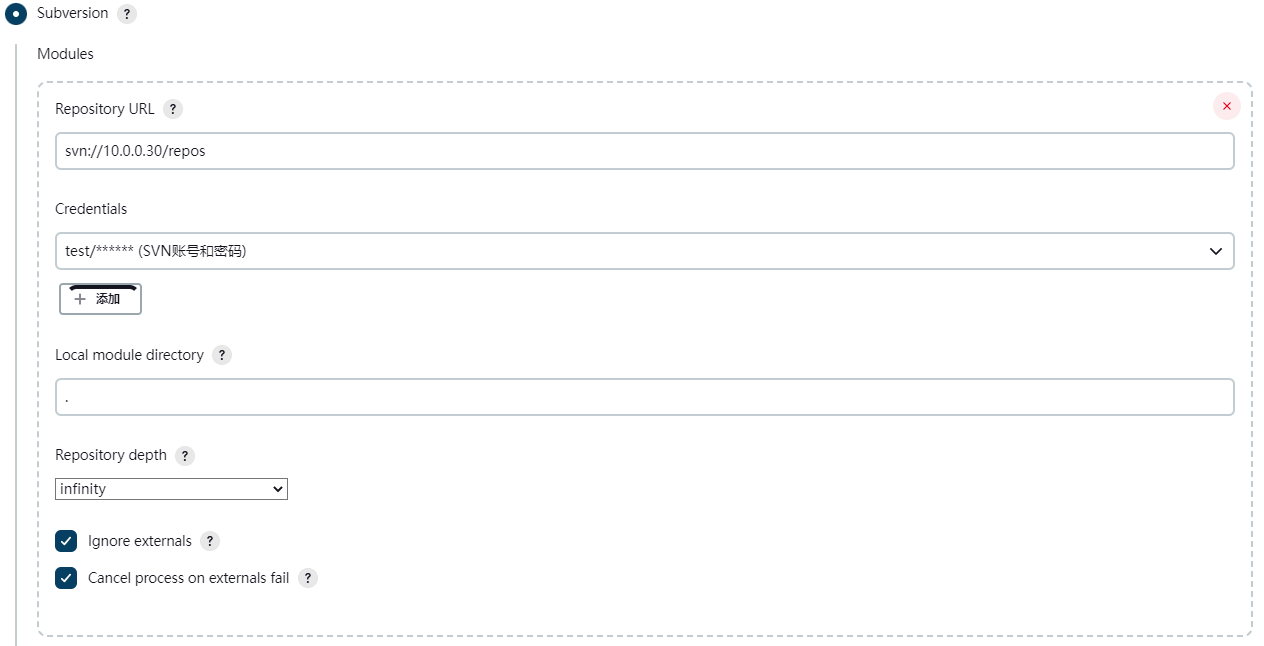
Task: Remove module with red X button
Action: click(1227, 106)
